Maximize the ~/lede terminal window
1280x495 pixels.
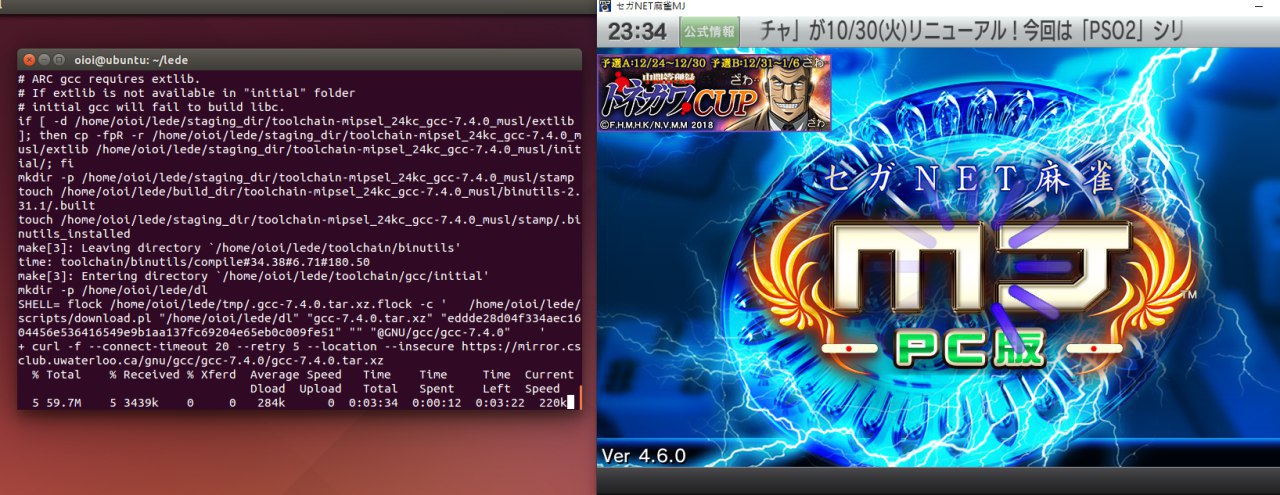[x=59, y=60]
